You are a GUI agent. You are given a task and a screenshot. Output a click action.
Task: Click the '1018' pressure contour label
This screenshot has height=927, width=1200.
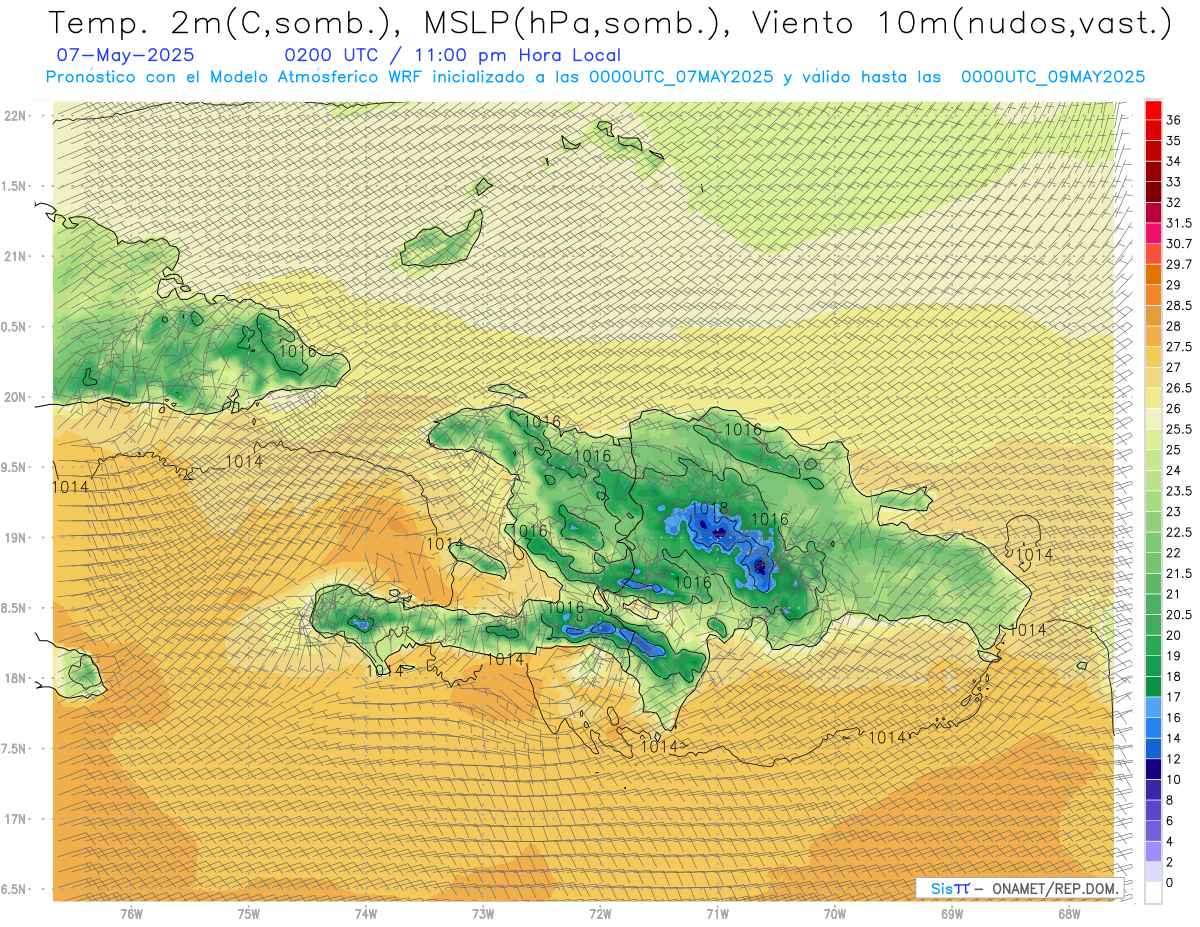[x=709, y=508]
